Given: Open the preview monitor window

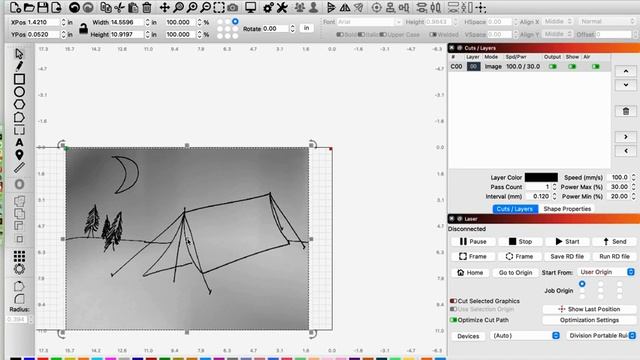Looking at the screenshot, I should coord(251,7).
